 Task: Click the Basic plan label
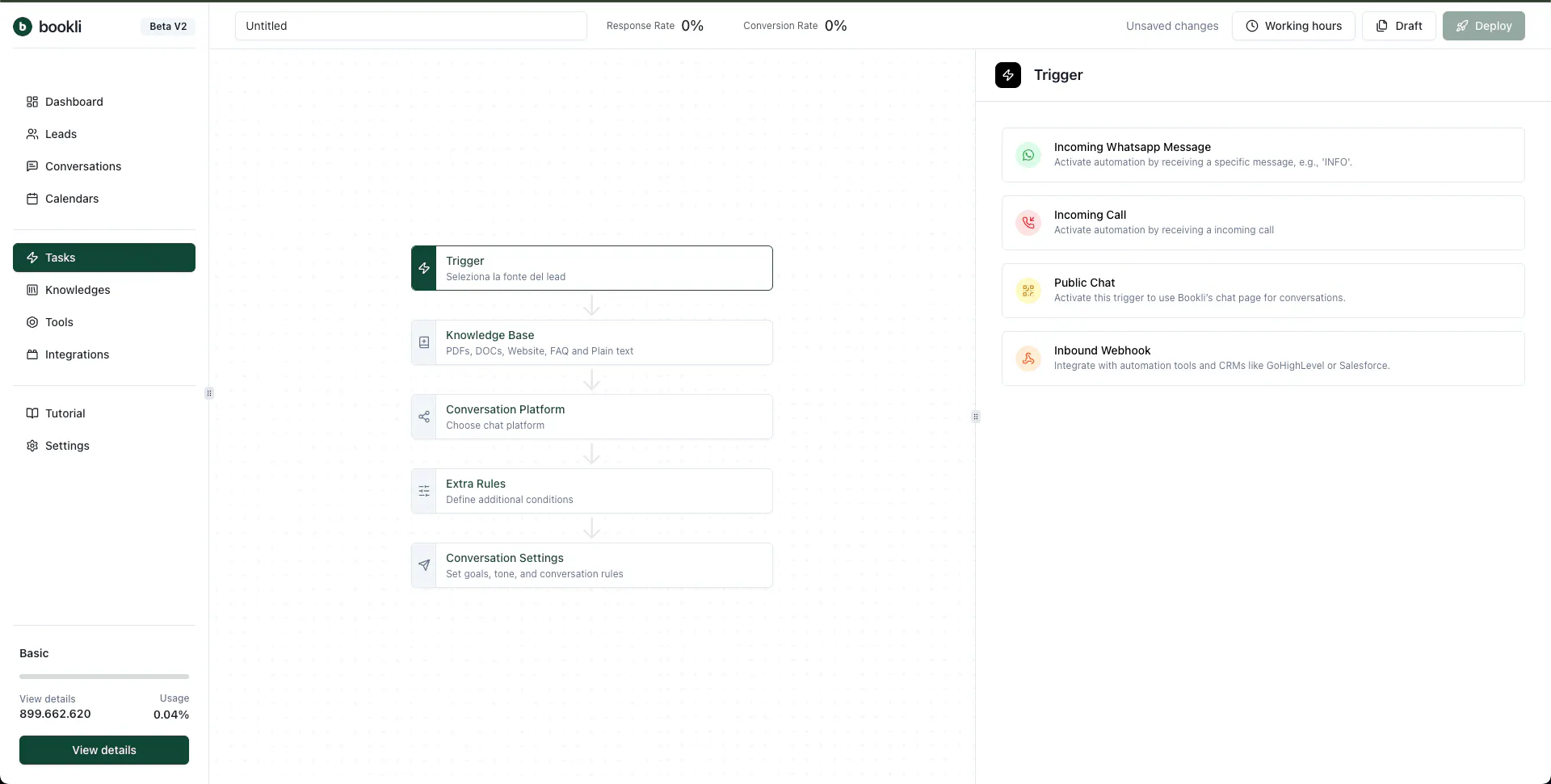pos(34,653)
